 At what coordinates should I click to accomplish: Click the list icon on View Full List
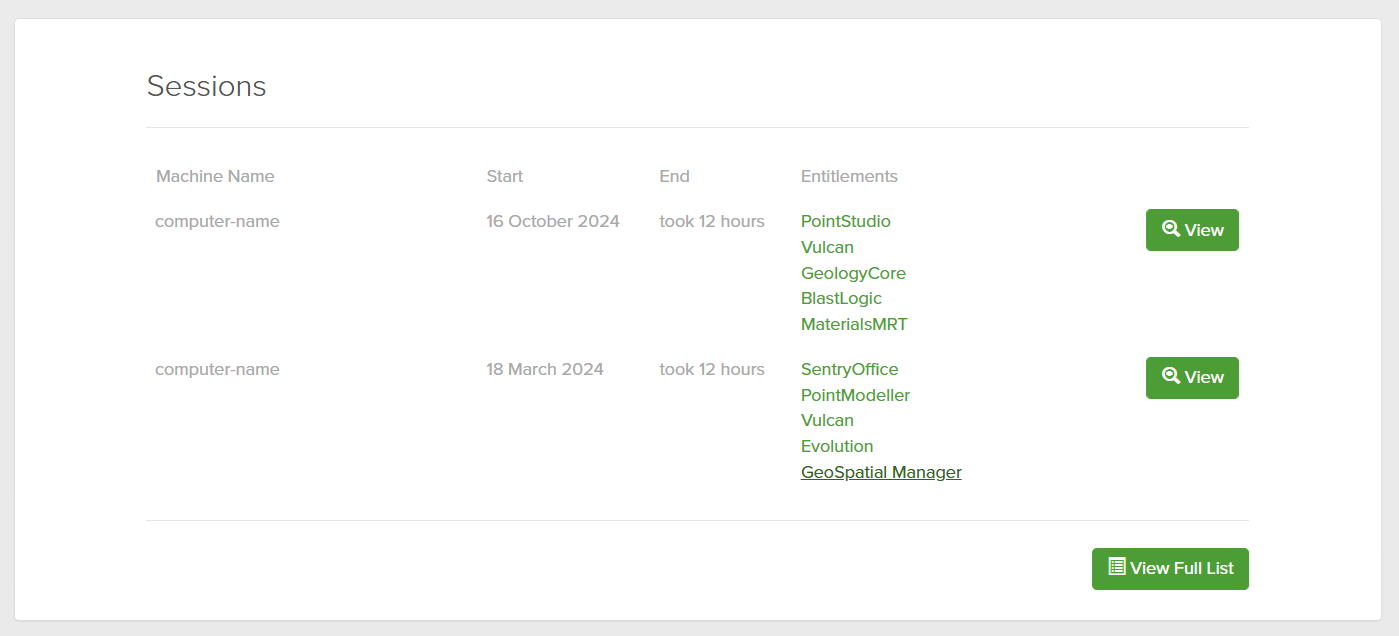tap(1117, 567)
